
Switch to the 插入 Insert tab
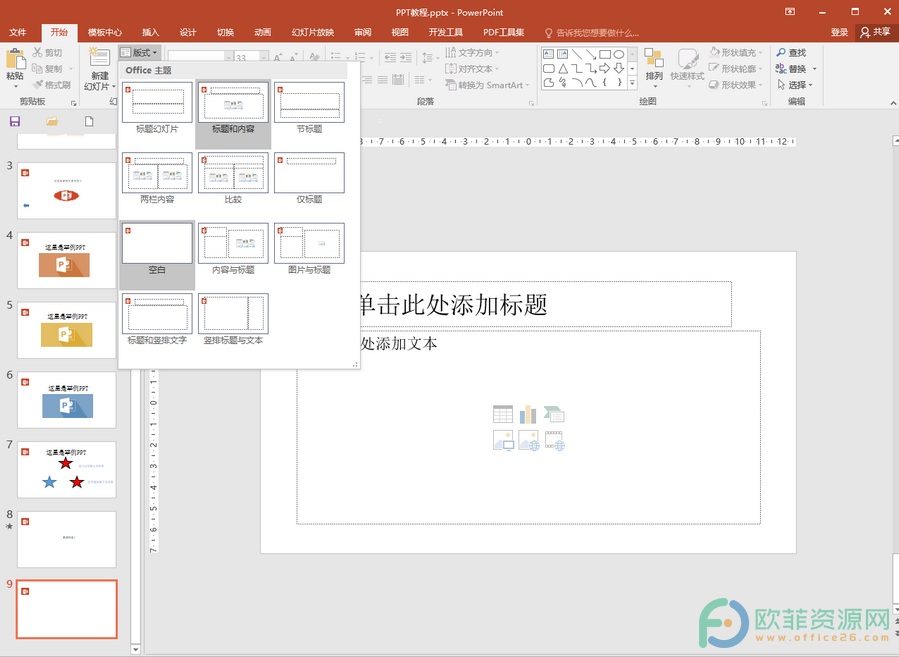click(x=150, y=32)
